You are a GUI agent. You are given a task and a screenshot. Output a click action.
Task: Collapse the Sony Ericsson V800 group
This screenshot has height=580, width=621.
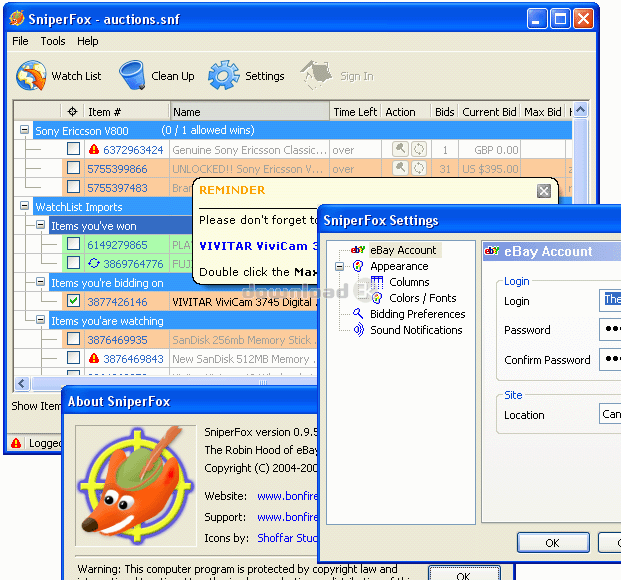tap(25, 130)
